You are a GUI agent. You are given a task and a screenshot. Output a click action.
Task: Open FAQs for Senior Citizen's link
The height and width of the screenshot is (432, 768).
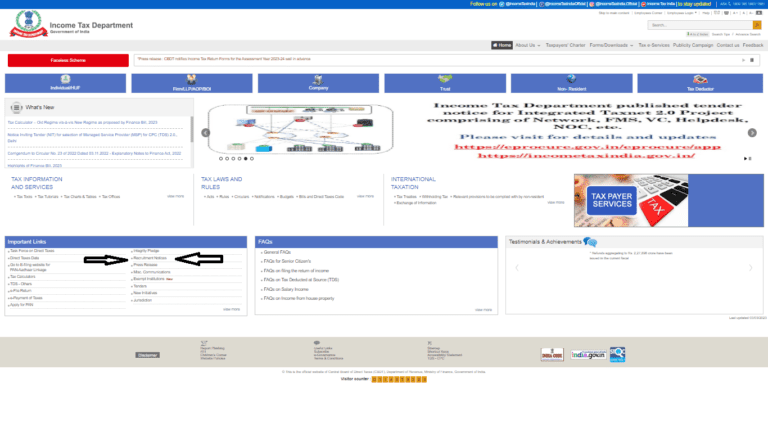click(x=287, y=261)
